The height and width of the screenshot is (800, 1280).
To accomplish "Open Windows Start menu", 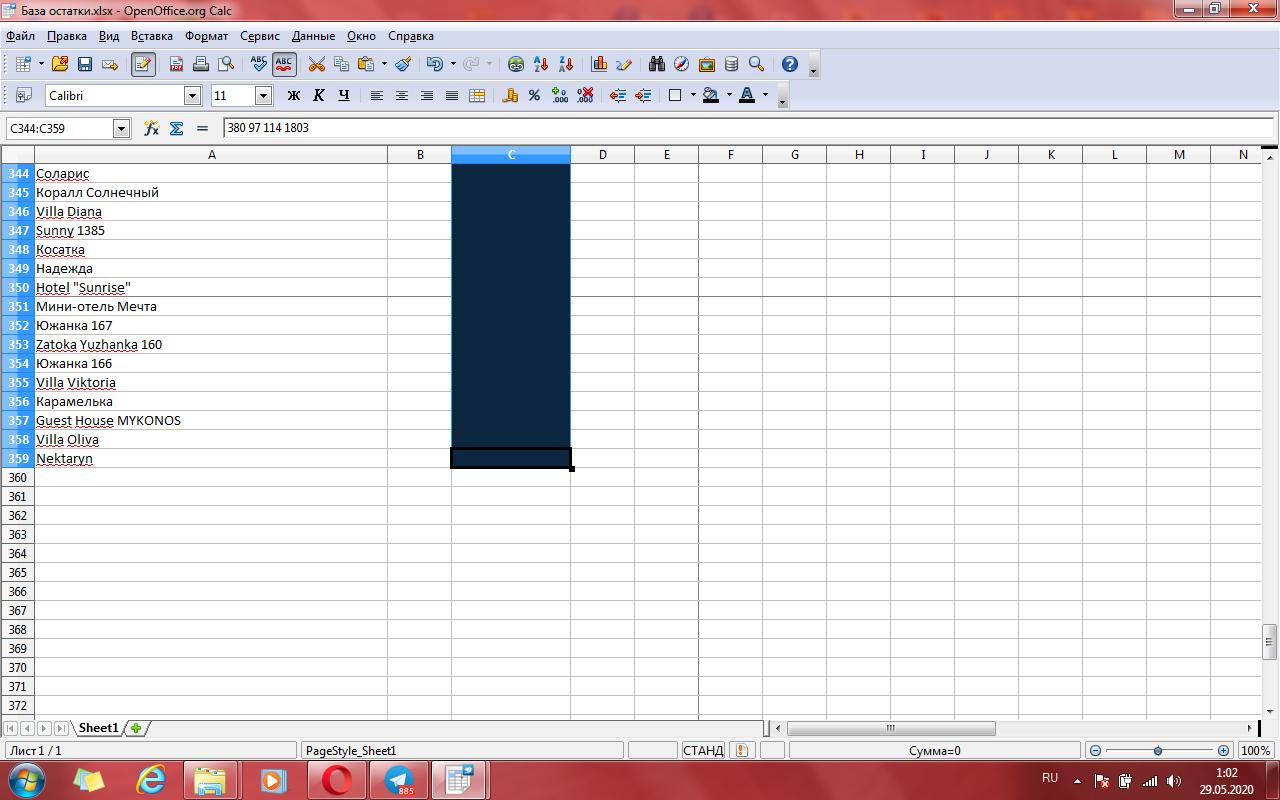I will click(26, 780).
